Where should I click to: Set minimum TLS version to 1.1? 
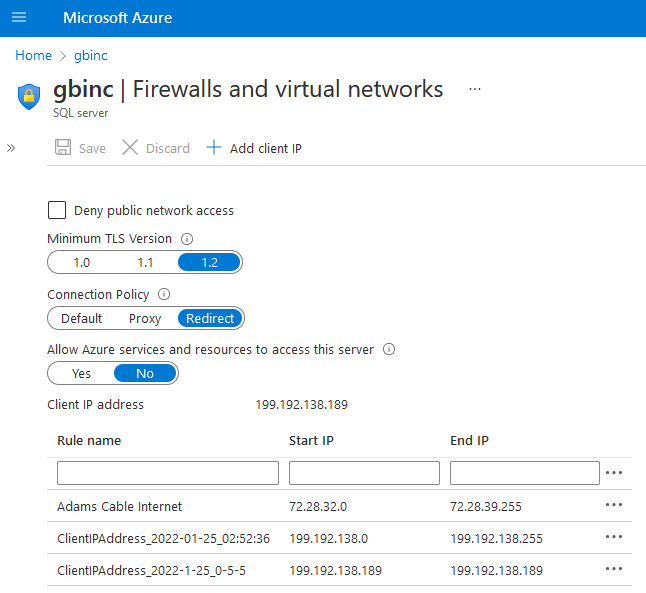pos(145,263)
